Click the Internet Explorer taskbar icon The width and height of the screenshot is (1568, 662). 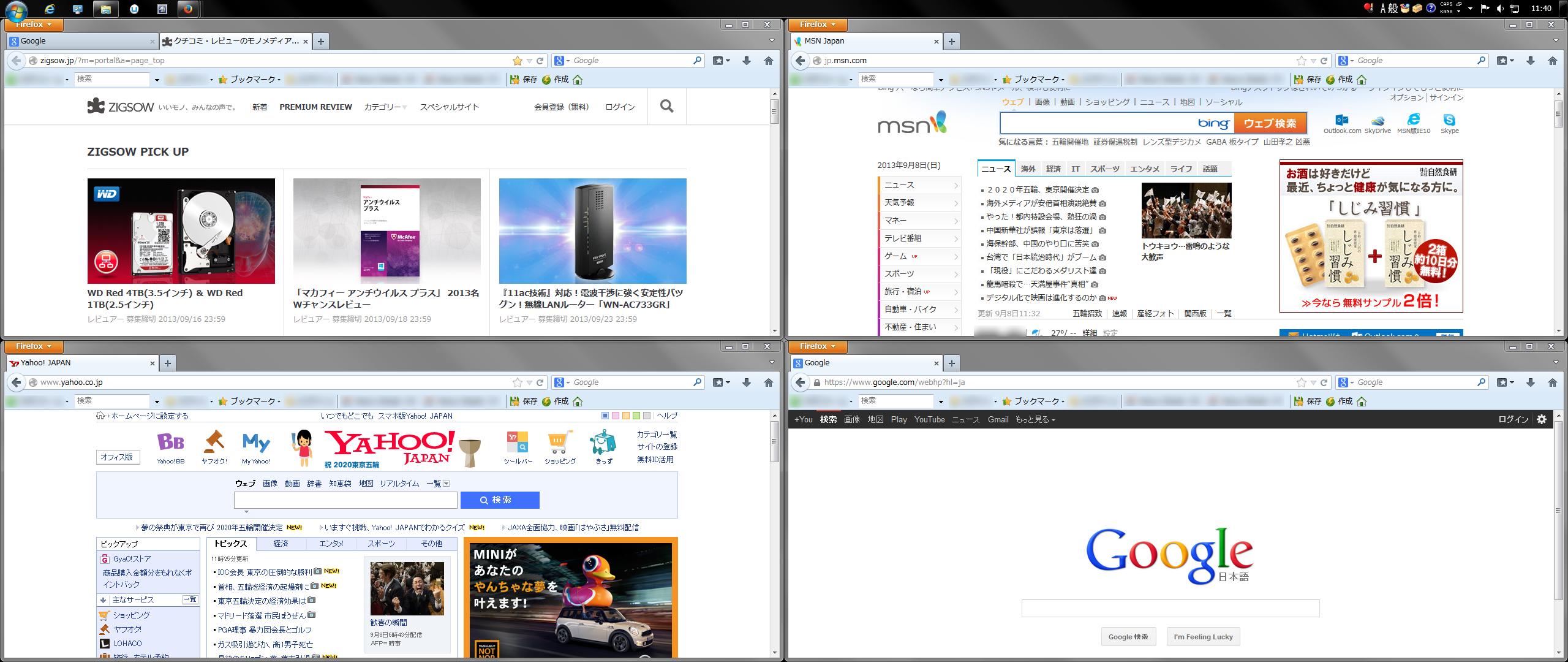click(50, 9)
